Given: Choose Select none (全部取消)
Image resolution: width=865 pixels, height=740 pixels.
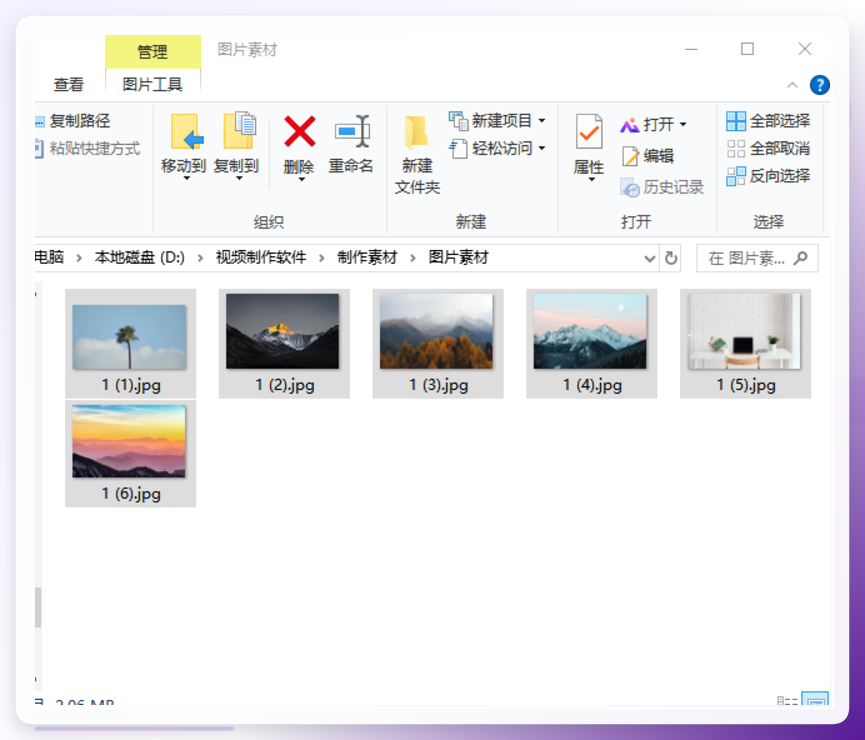Looking at the screenshot, I should coord(768,148).
